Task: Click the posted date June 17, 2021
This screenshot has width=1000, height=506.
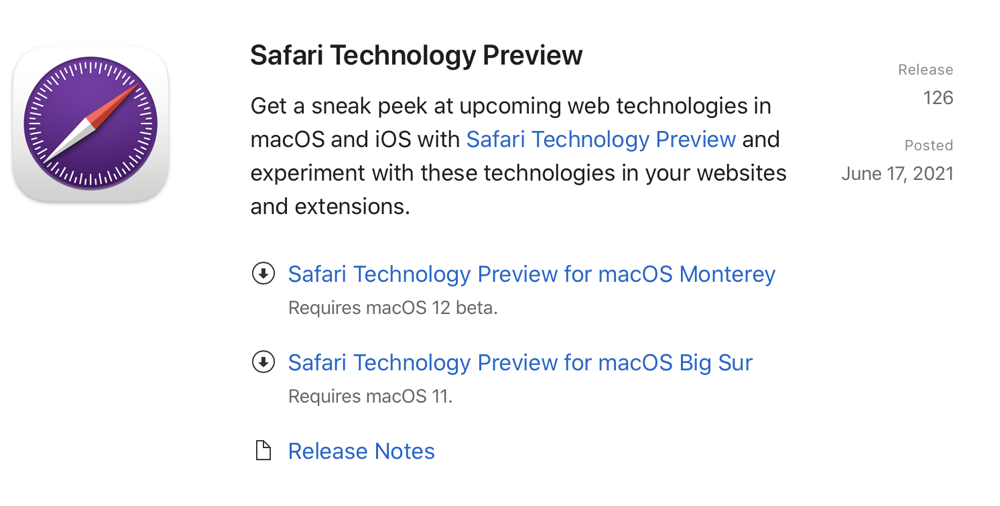Action: (x=897, y=174)
